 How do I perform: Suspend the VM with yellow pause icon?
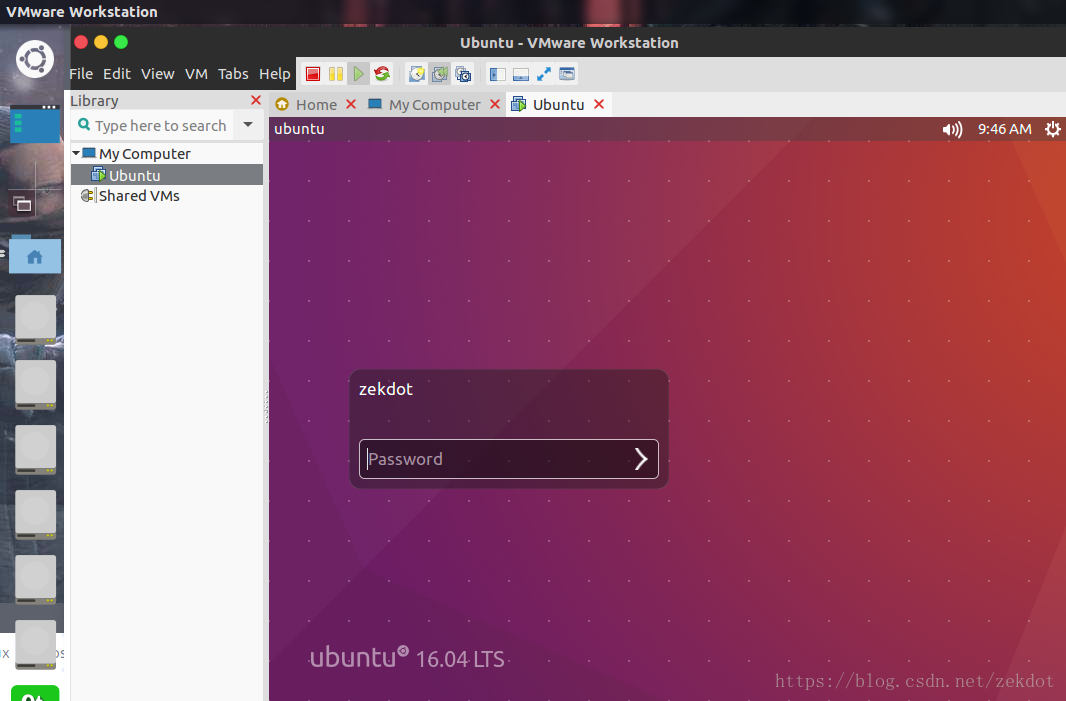pos(336,74)
